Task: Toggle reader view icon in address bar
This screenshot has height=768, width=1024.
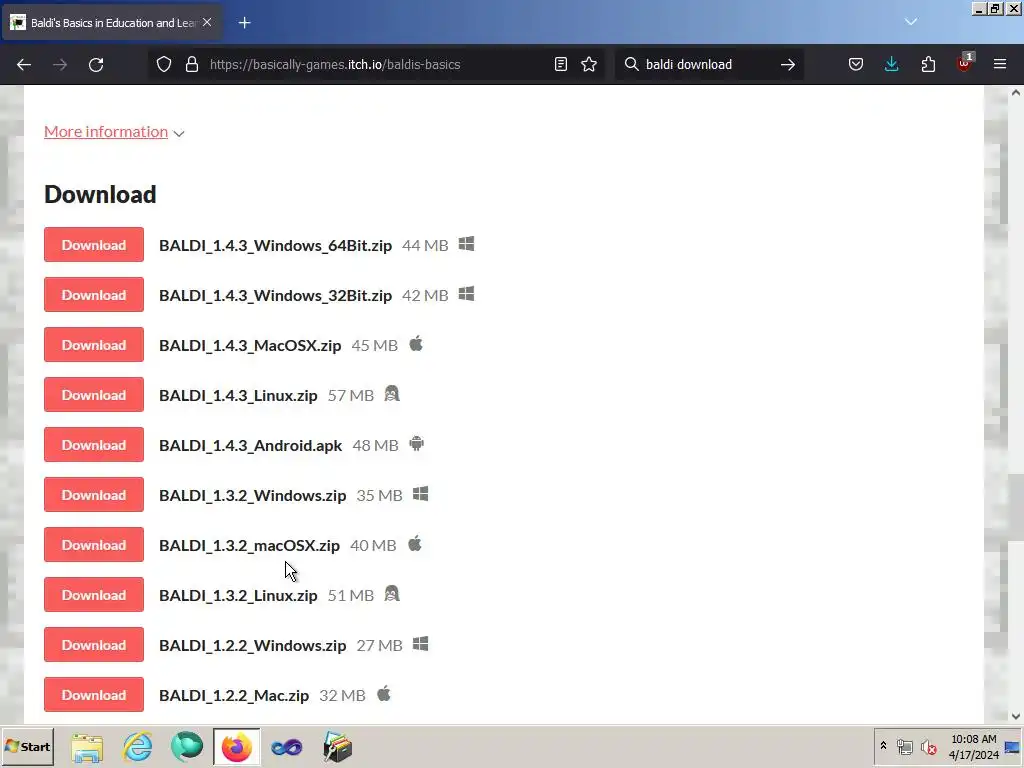Action: click(560, 64)
